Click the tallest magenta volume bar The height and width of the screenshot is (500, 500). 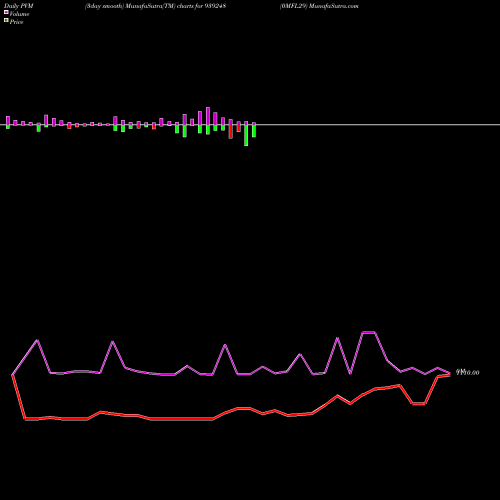(208, 116)
